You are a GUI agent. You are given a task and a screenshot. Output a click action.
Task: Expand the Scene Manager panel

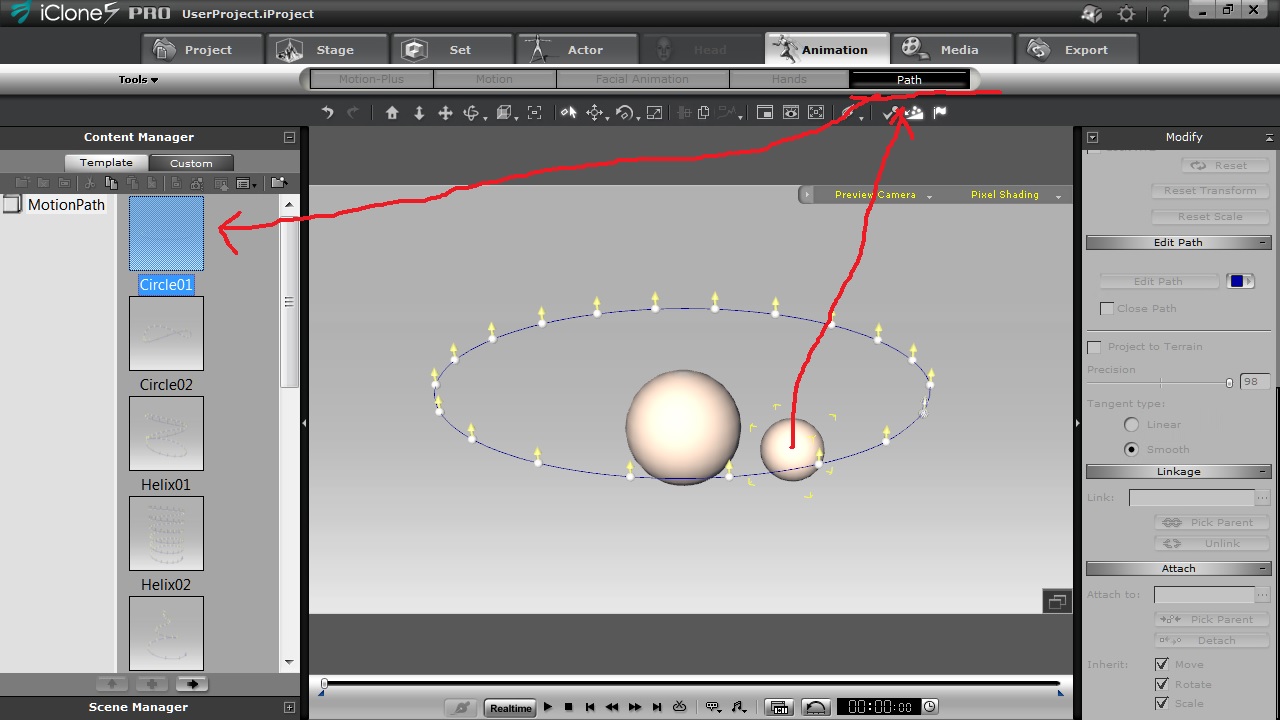click(x=289, y=707)
